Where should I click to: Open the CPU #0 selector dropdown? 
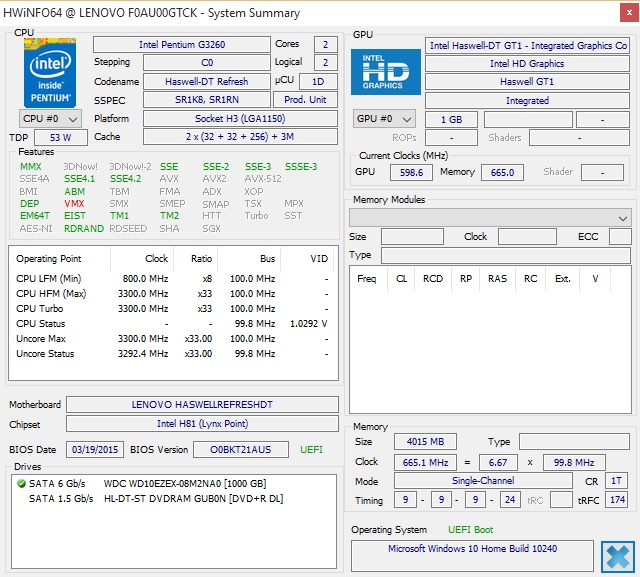click(51, 118)
